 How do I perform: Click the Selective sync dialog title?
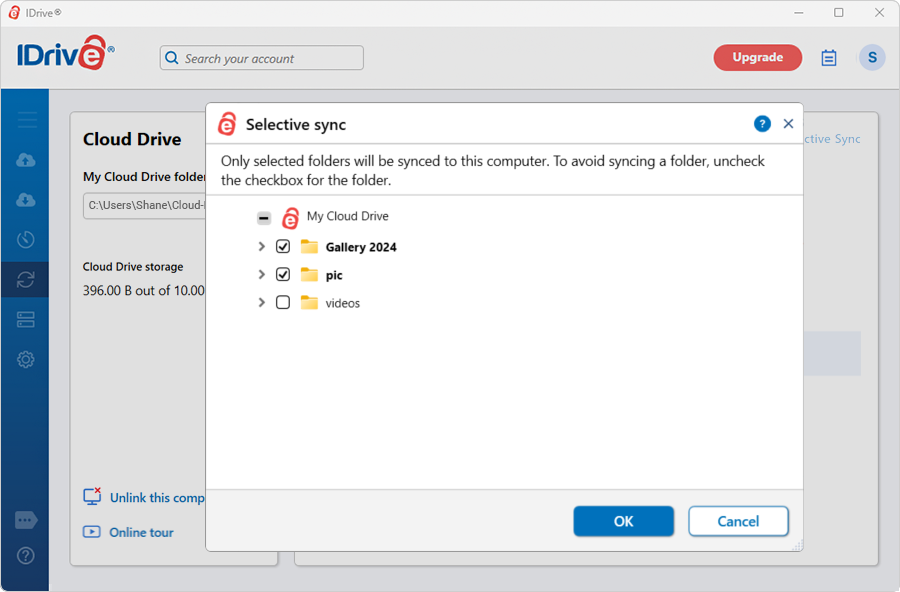click(x=296, y=125)
